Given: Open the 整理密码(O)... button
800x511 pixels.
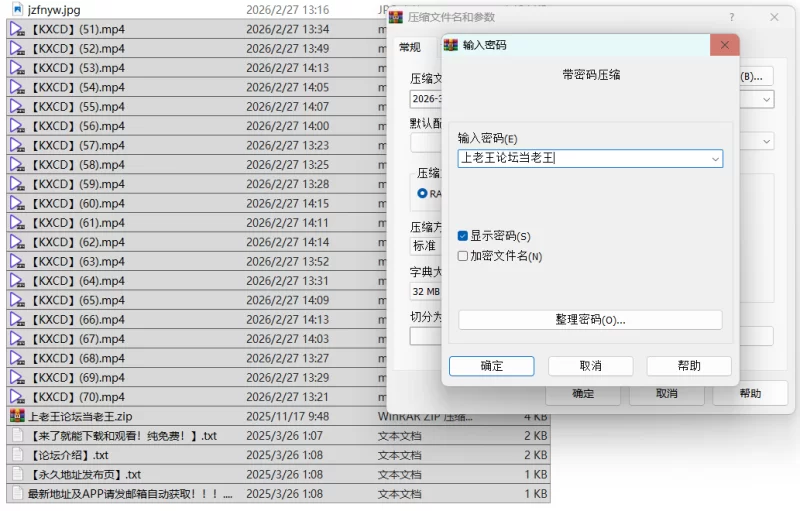Looking at the screenshot, I should coord(590,320).
